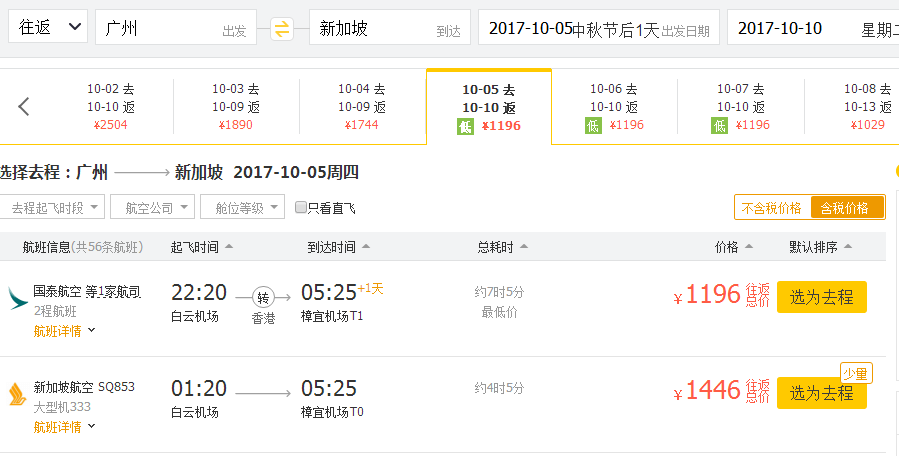Expand 航班详情 for Cathay Pacific flight
The width and height of the screenshot is (899, 456).
tap(64, 331)
